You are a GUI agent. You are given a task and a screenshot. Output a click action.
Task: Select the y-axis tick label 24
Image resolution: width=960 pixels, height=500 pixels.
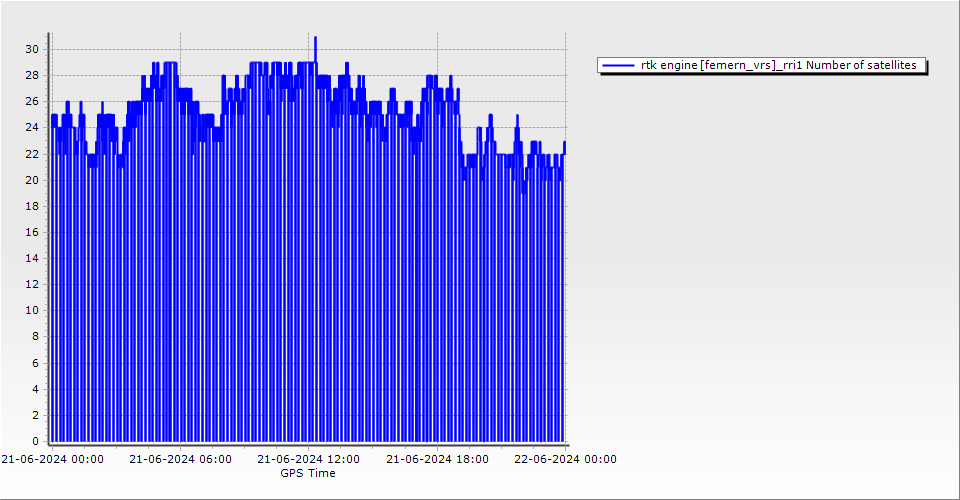pos(32,128)
